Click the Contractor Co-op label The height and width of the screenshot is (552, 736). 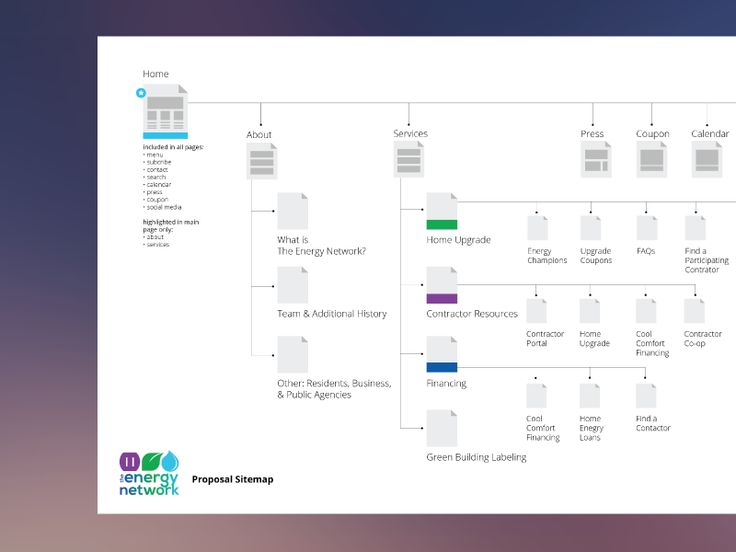point(703,339)
